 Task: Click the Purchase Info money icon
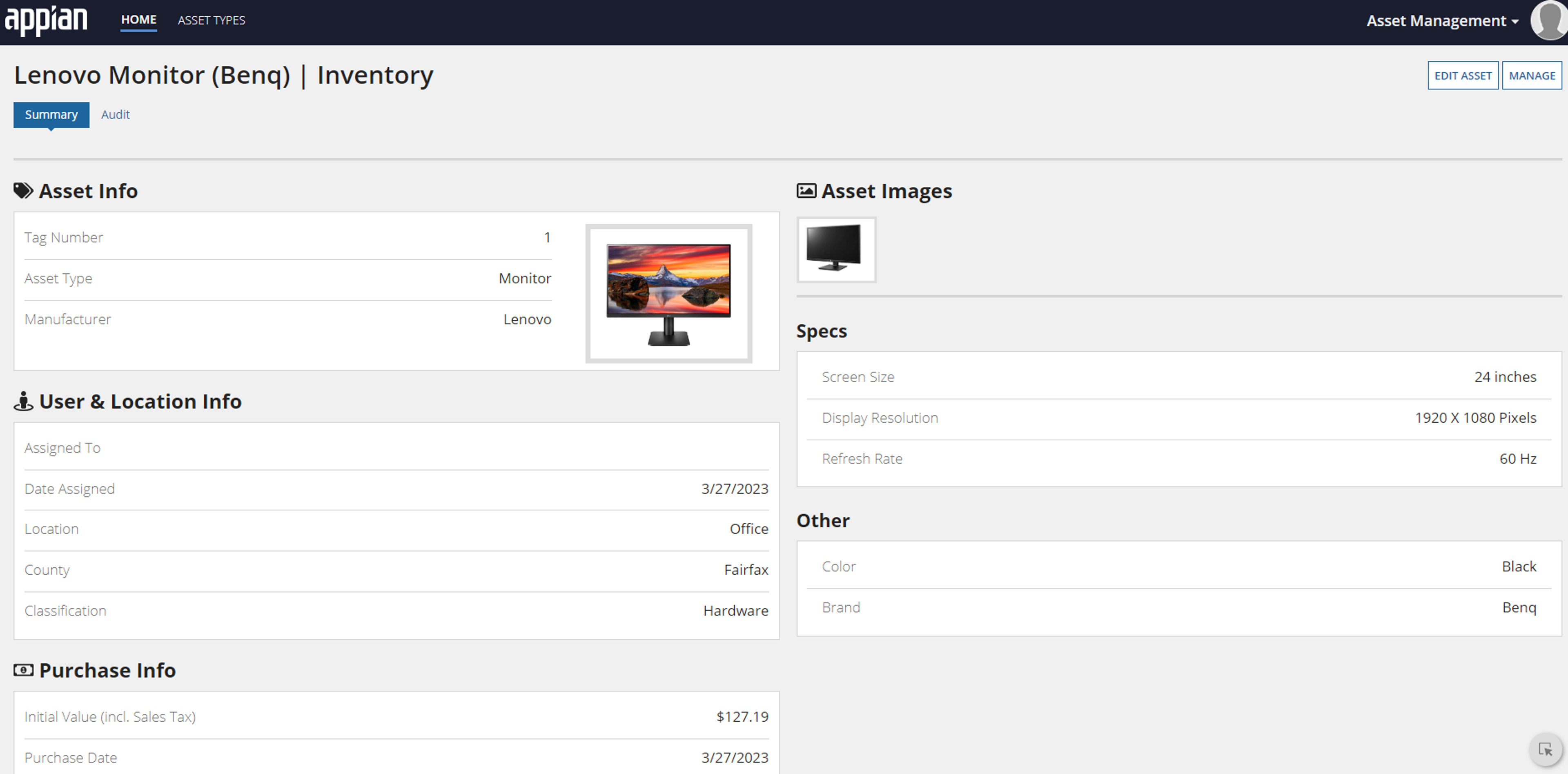23,670
